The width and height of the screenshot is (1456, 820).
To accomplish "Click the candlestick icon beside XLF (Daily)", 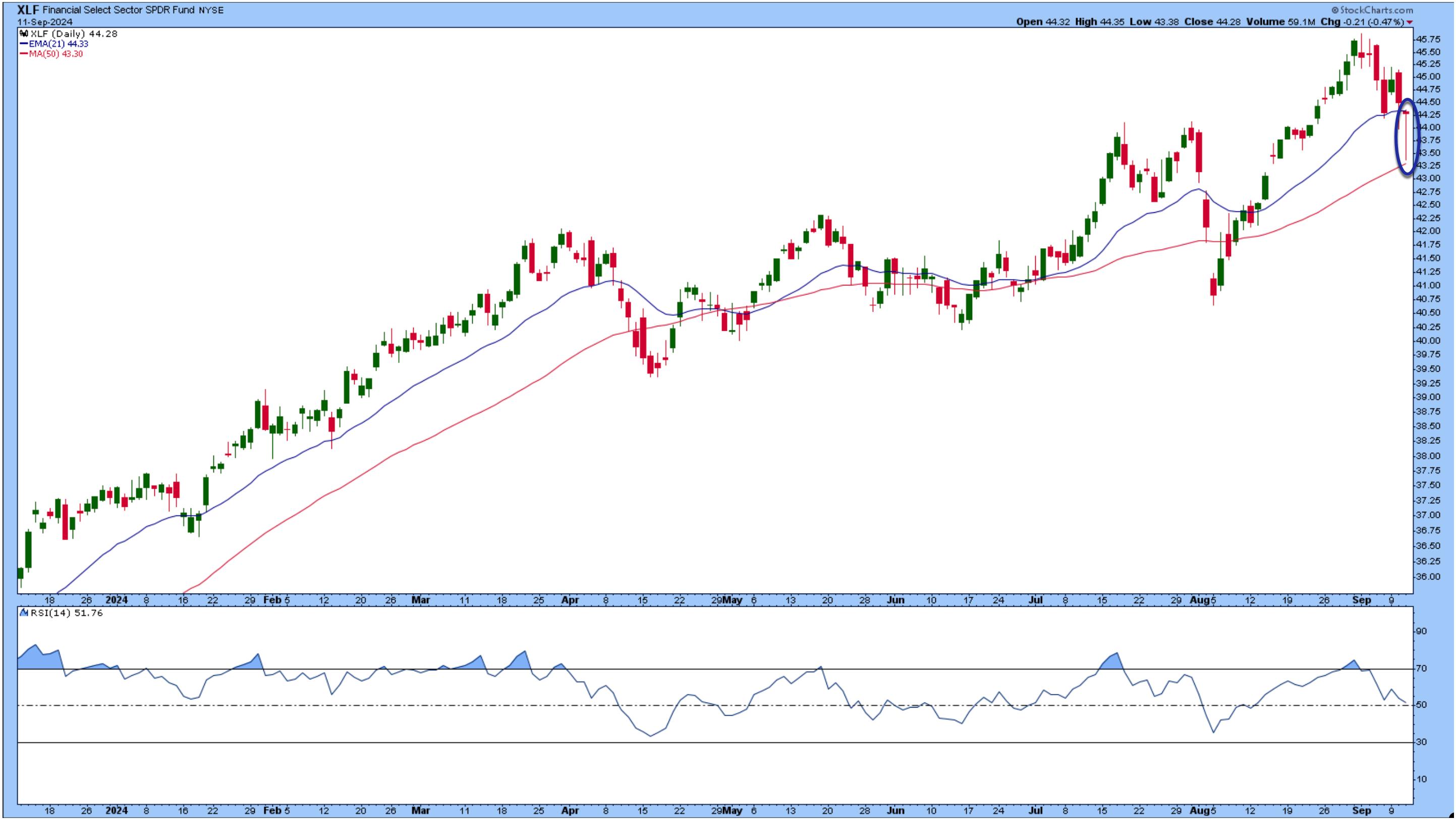I will click(x=24, y=34).
